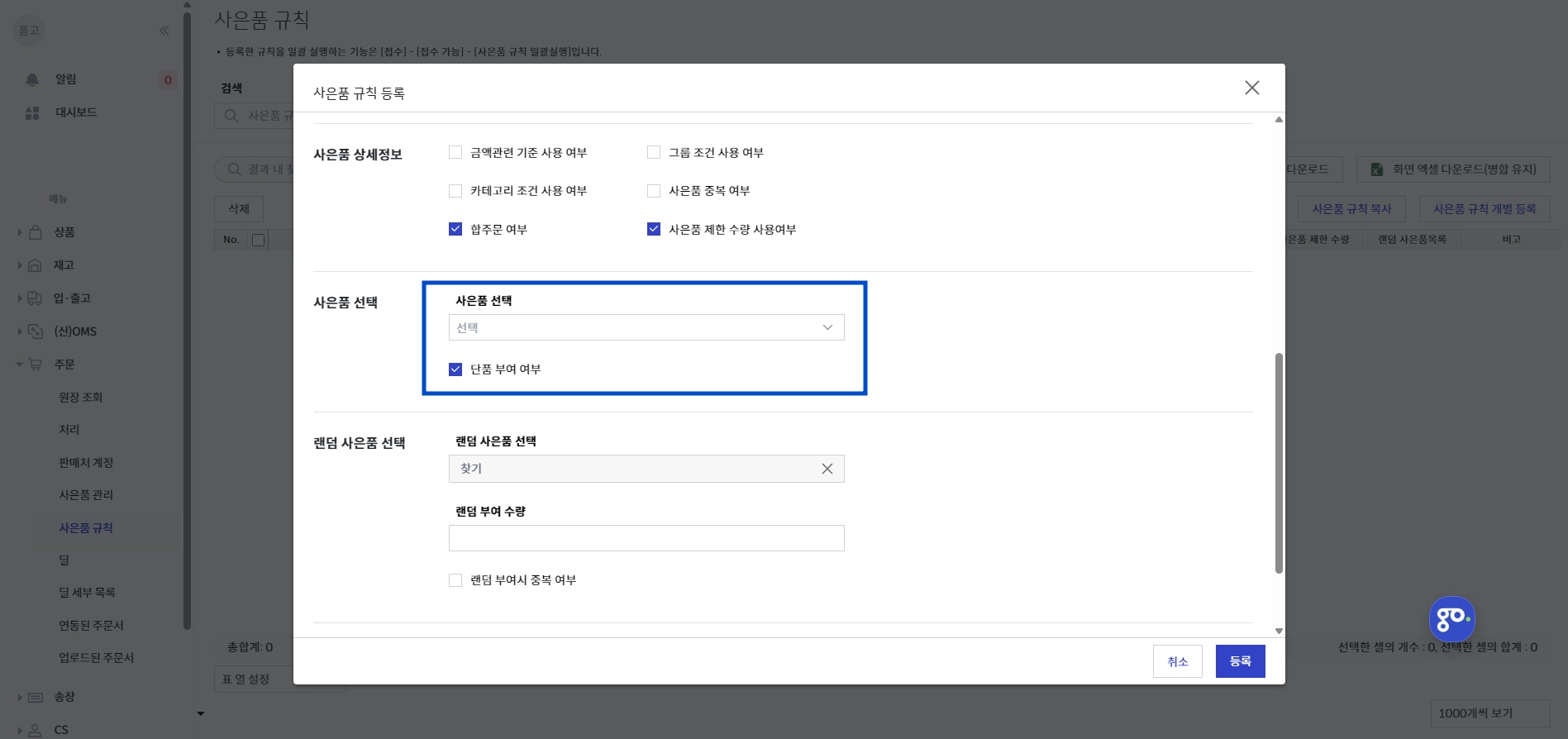Collapse the sidebar with double-chevron icon
This screenshot has height=739, width=1568.
pyautogui.click(x=164, y=31)
